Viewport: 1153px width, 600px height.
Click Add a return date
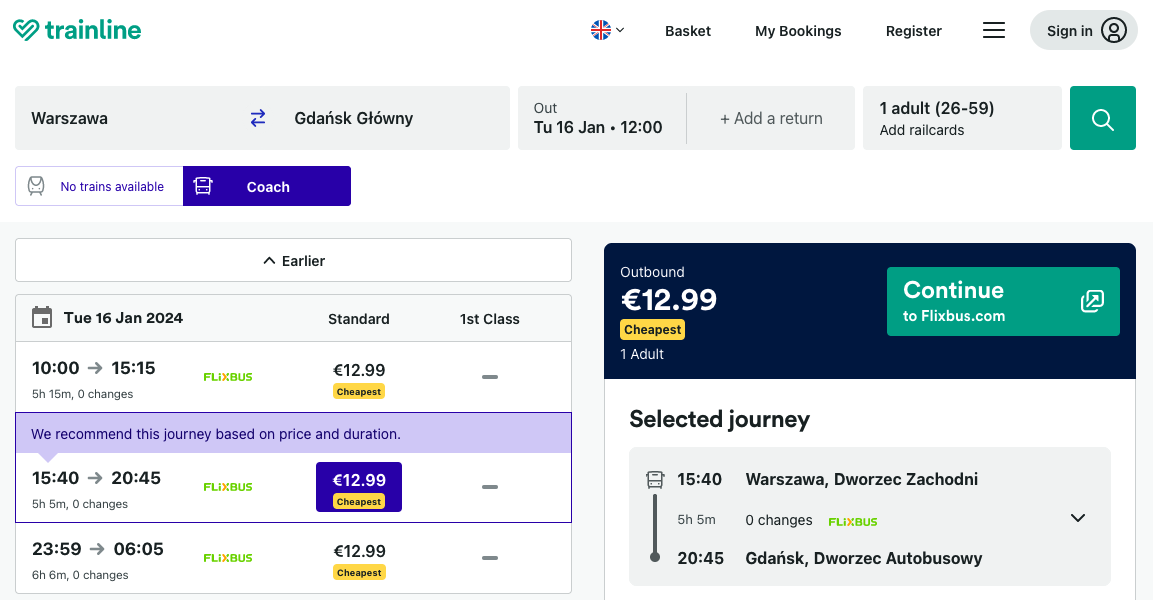click(x=771, y=118)
